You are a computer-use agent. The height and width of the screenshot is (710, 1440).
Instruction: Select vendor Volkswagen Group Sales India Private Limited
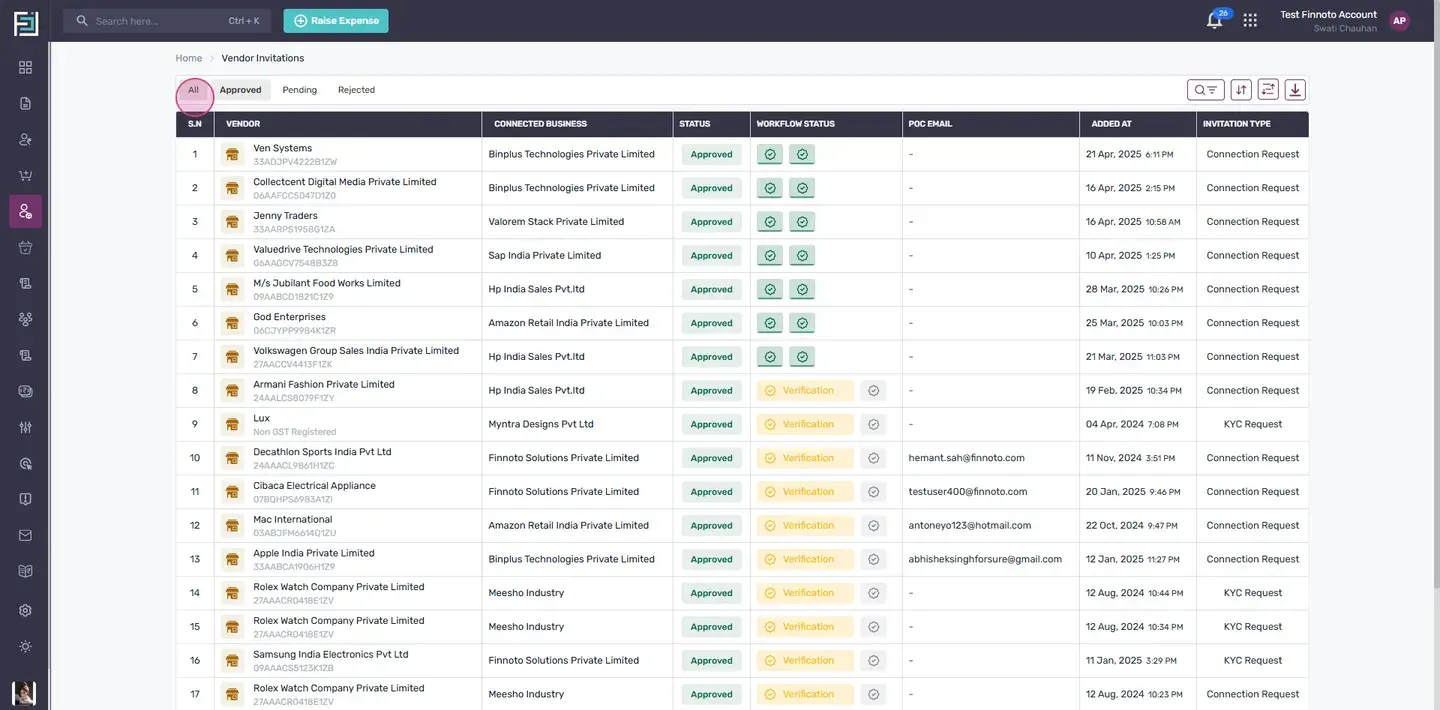[356, 351]
